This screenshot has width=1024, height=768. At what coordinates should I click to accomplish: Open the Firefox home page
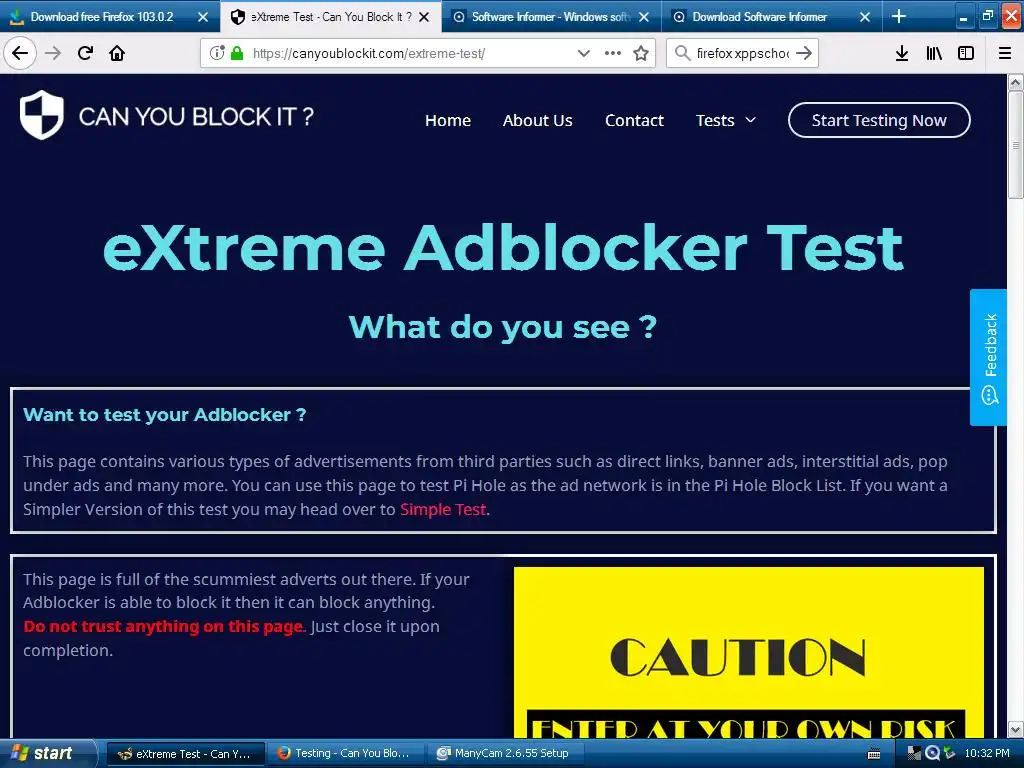click(117, 53)
